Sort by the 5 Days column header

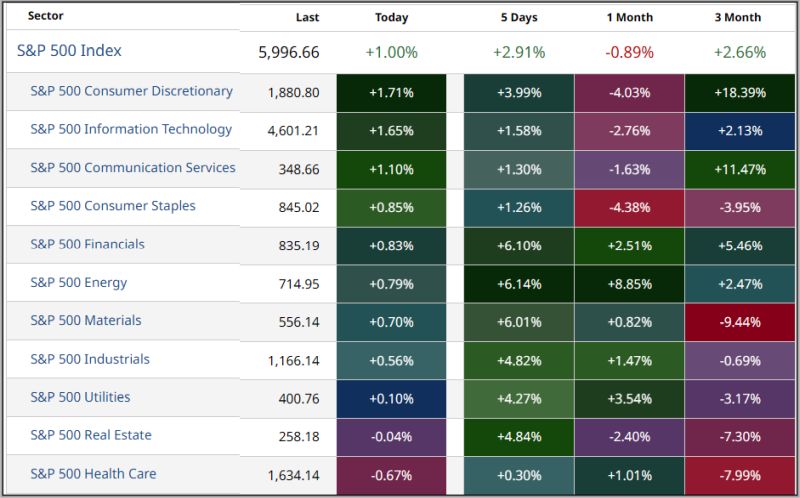point(518,17)
